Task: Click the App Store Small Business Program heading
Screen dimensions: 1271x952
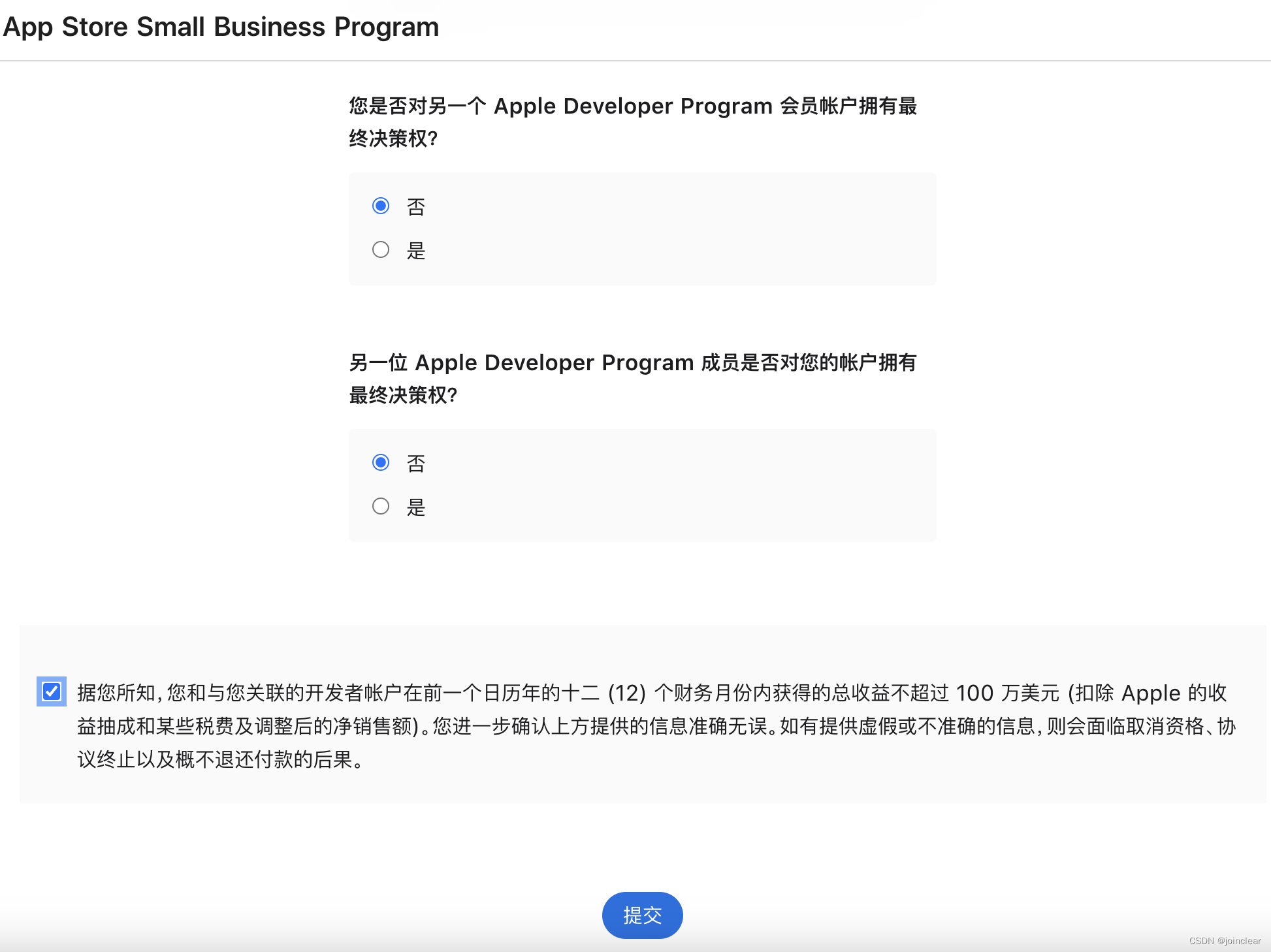Action: (221, 27)
